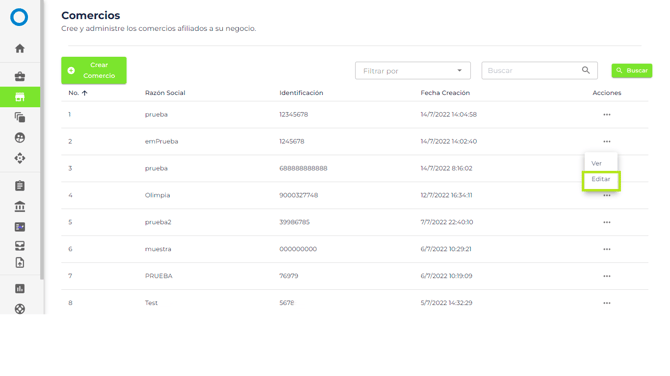The image size is (670, 376).
Task: Click the globe icon in sidebar
Action: pyautogui.click(x=20, y=138)
